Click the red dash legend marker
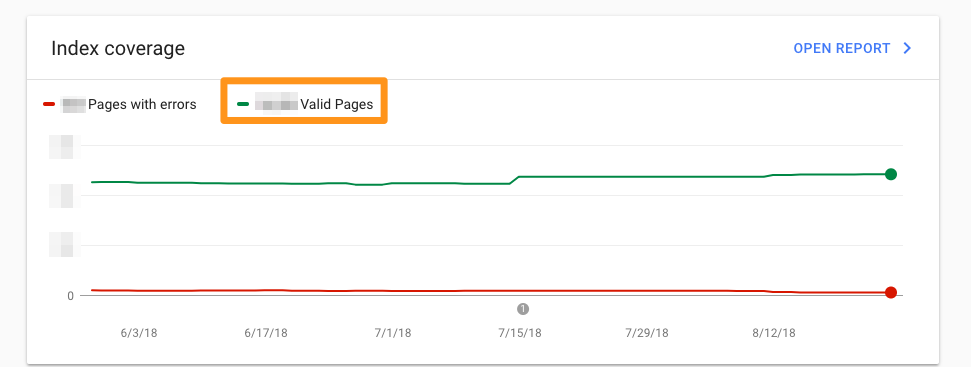971x367 pixels. (x=49, y=105)
